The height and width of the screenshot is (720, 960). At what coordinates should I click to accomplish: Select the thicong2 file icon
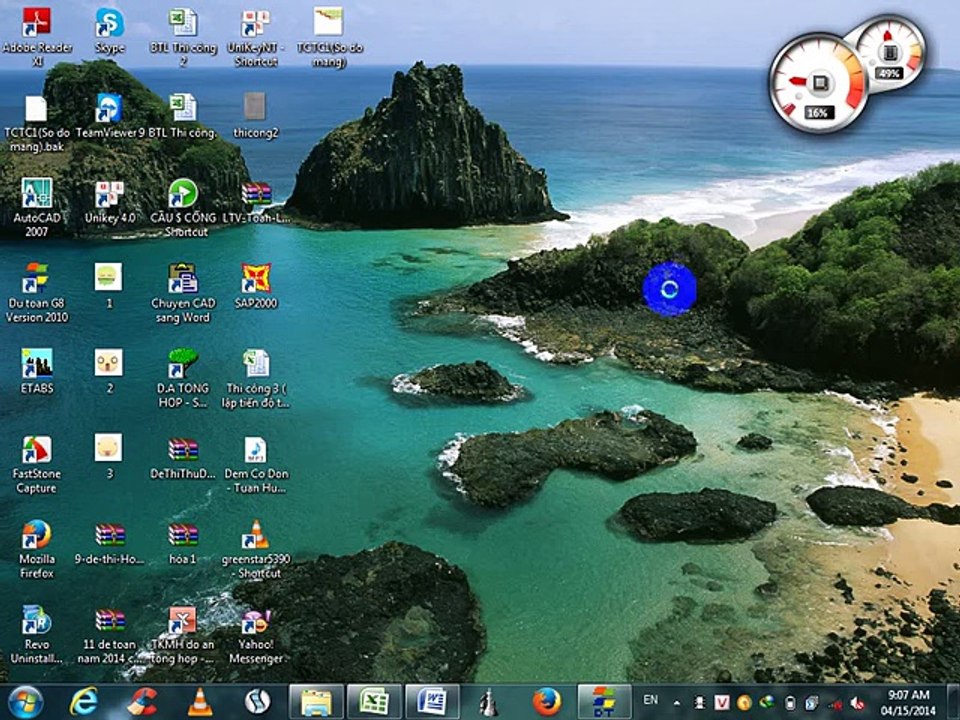[x=255, y=107]
